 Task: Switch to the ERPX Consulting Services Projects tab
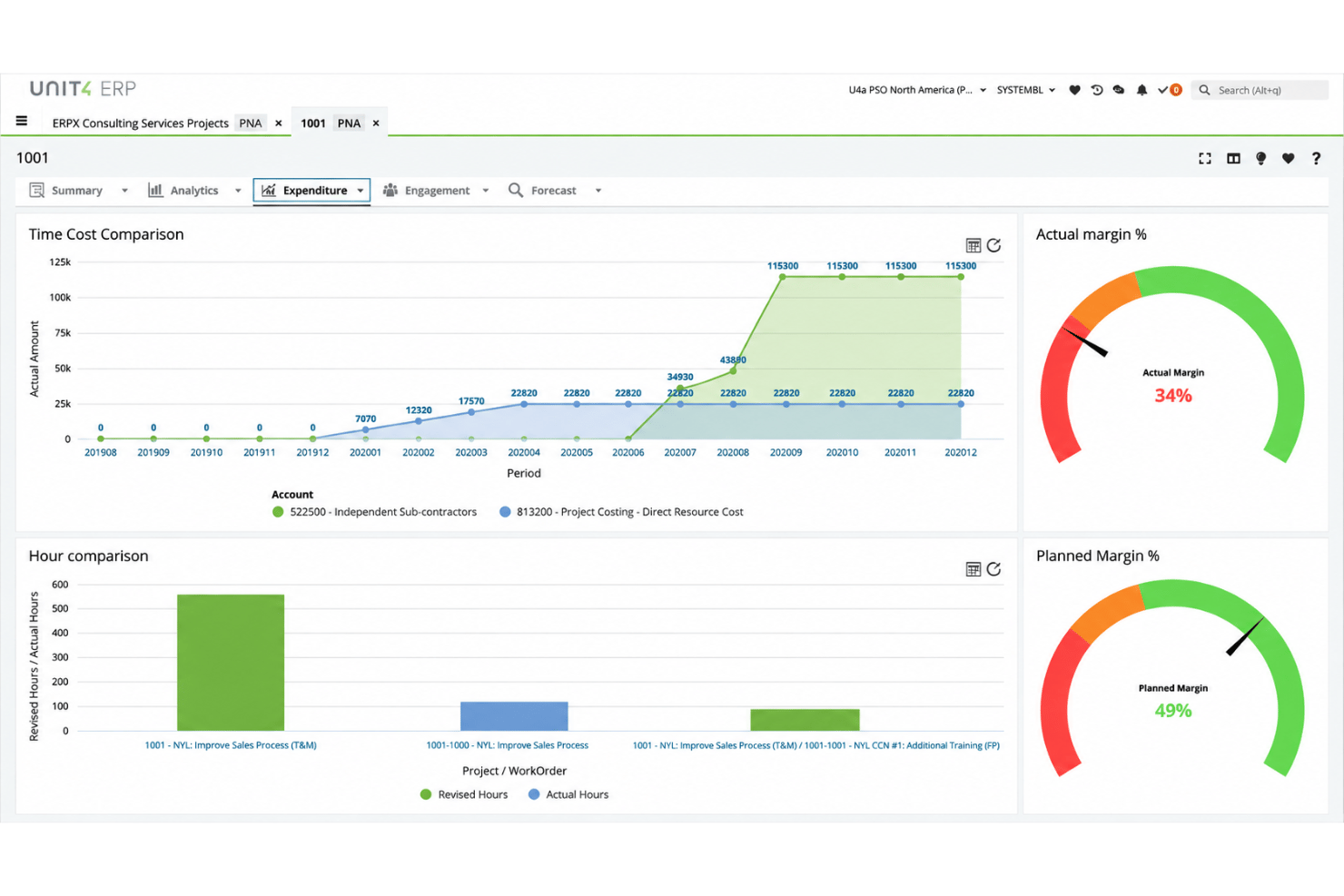click(x=141, y=123)
